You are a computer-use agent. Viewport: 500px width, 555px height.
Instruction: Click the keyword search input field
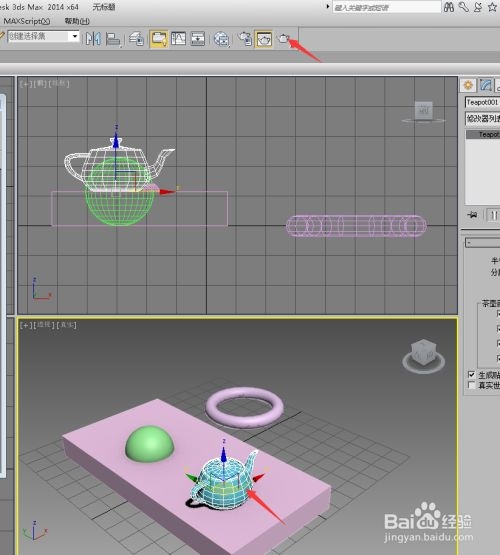click(x=386, y=7)
